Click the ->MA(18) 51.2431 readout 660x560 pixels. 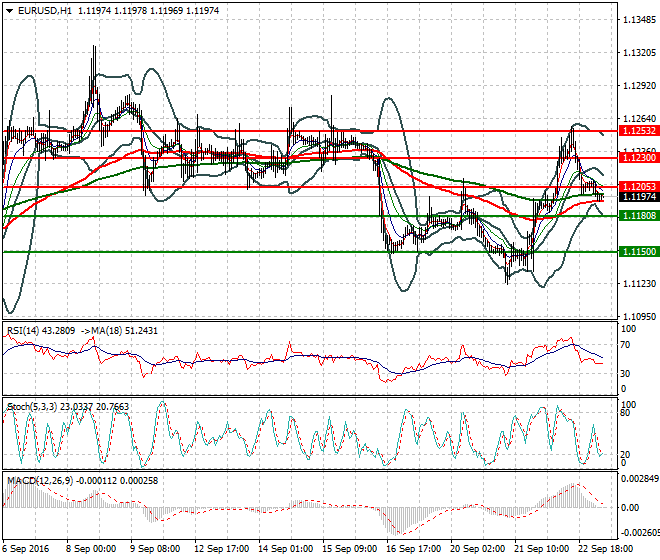pyautogui.click(x=119, y=331)
